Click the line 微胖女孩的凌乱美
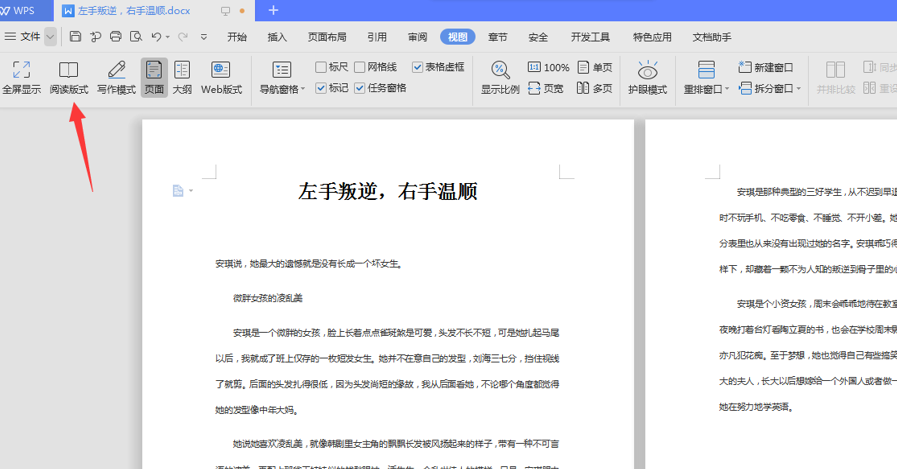 click(x=268, y=298)
